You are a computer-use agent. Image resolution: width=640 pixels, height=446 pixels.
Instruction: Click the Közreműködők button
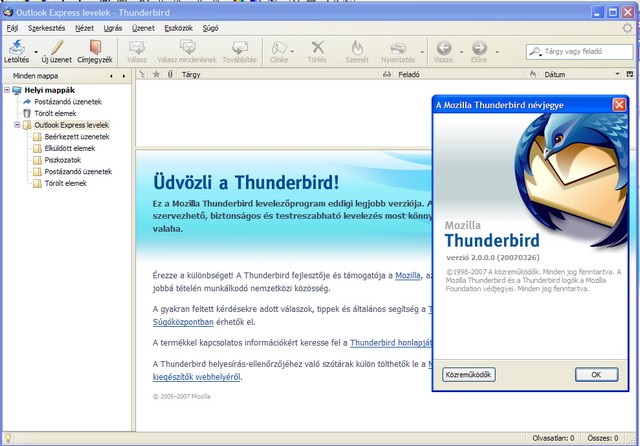pos(469,375)
